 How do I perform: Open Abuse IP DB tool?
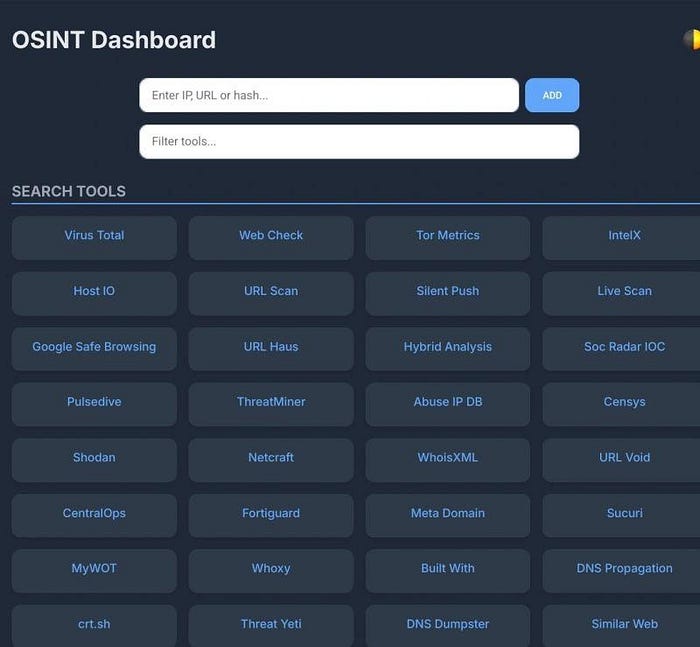click(448, 404)
